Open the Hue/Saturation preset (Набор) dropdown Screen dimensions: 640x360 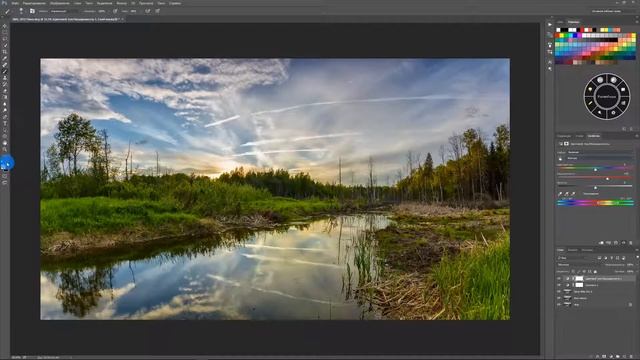point(600,152)
